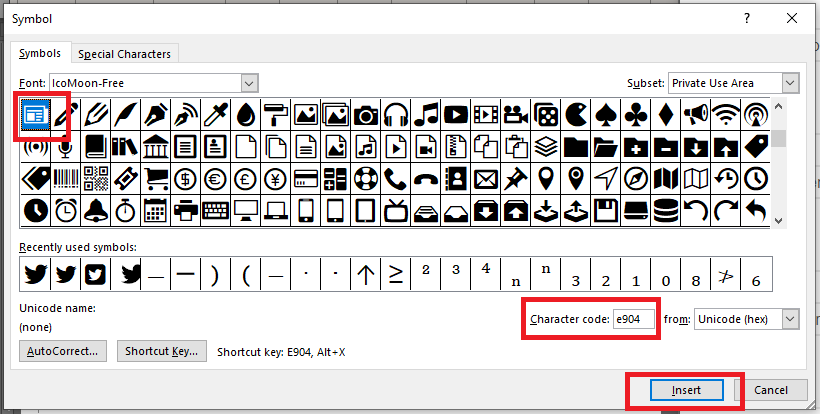Choose the clubs card suit symbol
The image size is (820, 414).
(x=636, y=114)
